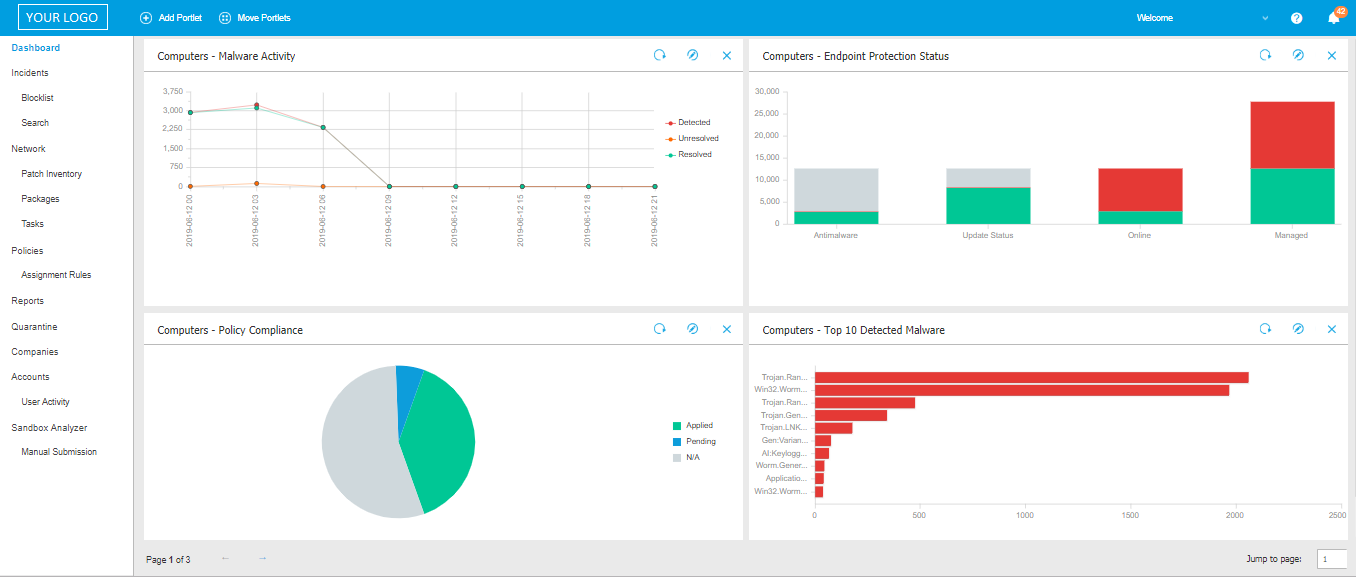Click the Jump to page input field
1356x578 pixels.
(x=1331, y=559)
